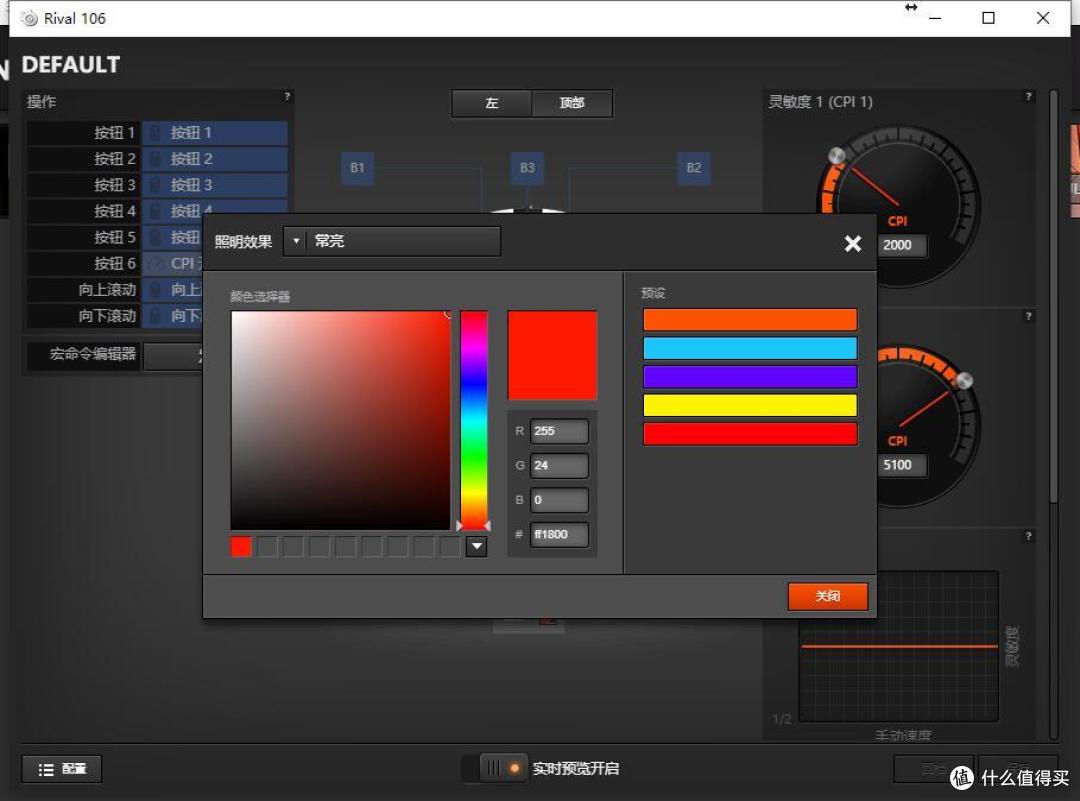Open the 按钮 3 action assignment
This screenshot has width=1080, height=801.
pyautogui.click(x=215, y=185)
